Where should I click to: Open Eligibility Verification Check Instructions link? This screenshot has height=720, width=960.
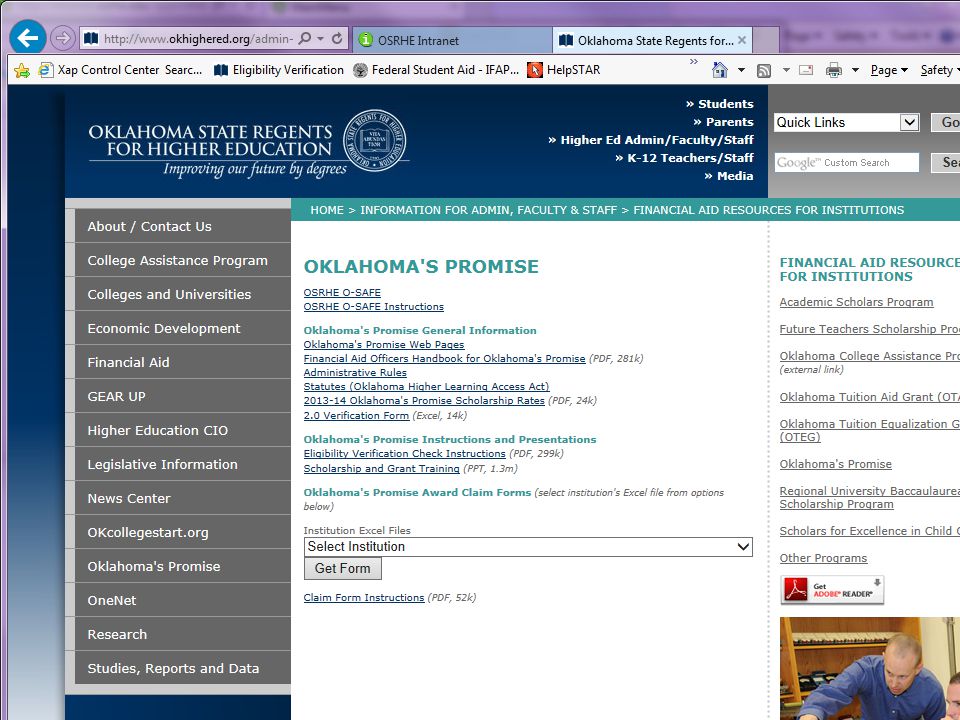405,454
